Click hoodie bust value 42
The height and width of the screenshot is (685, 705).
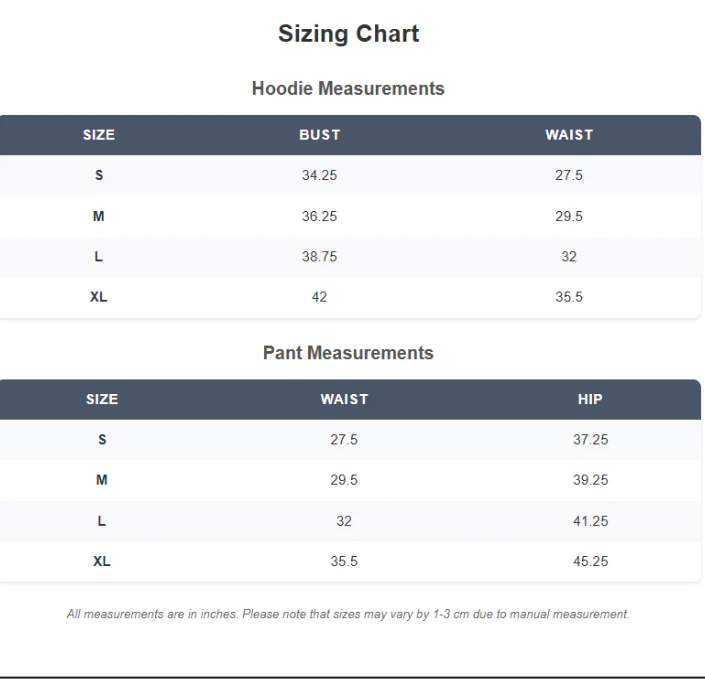pyautogui.click(x=319, y=297)
